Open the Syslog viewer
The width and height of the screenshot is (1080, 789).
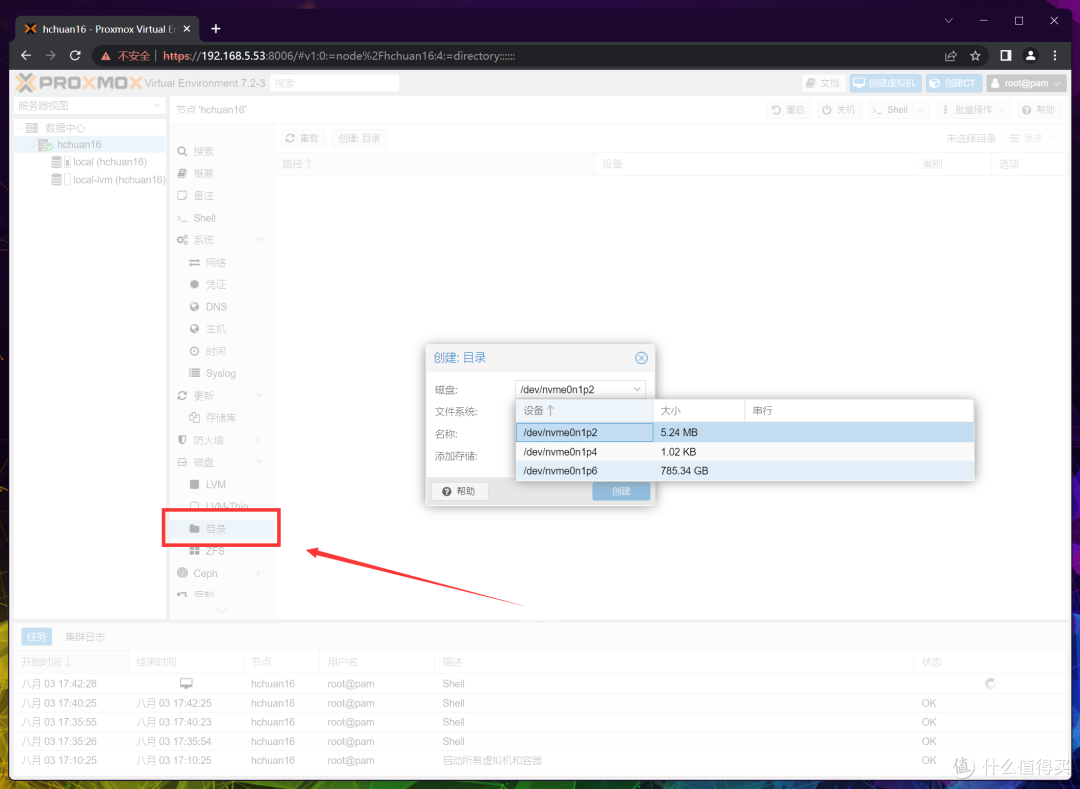[220, 373]
